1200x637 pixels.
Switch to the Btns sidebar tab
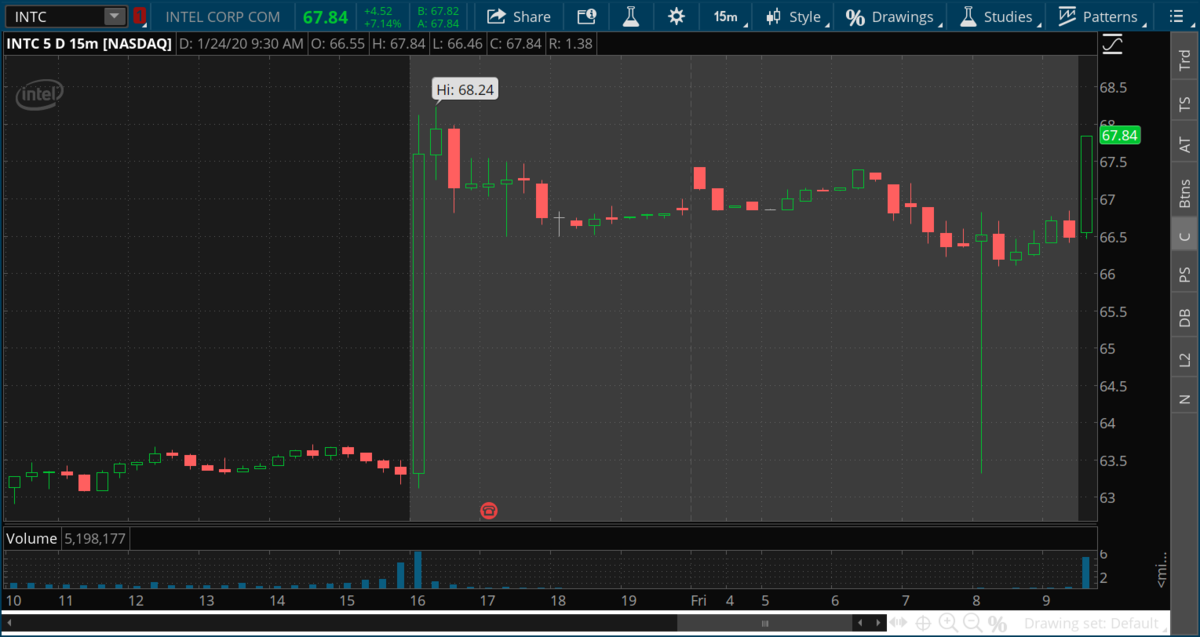[1185, 192]
